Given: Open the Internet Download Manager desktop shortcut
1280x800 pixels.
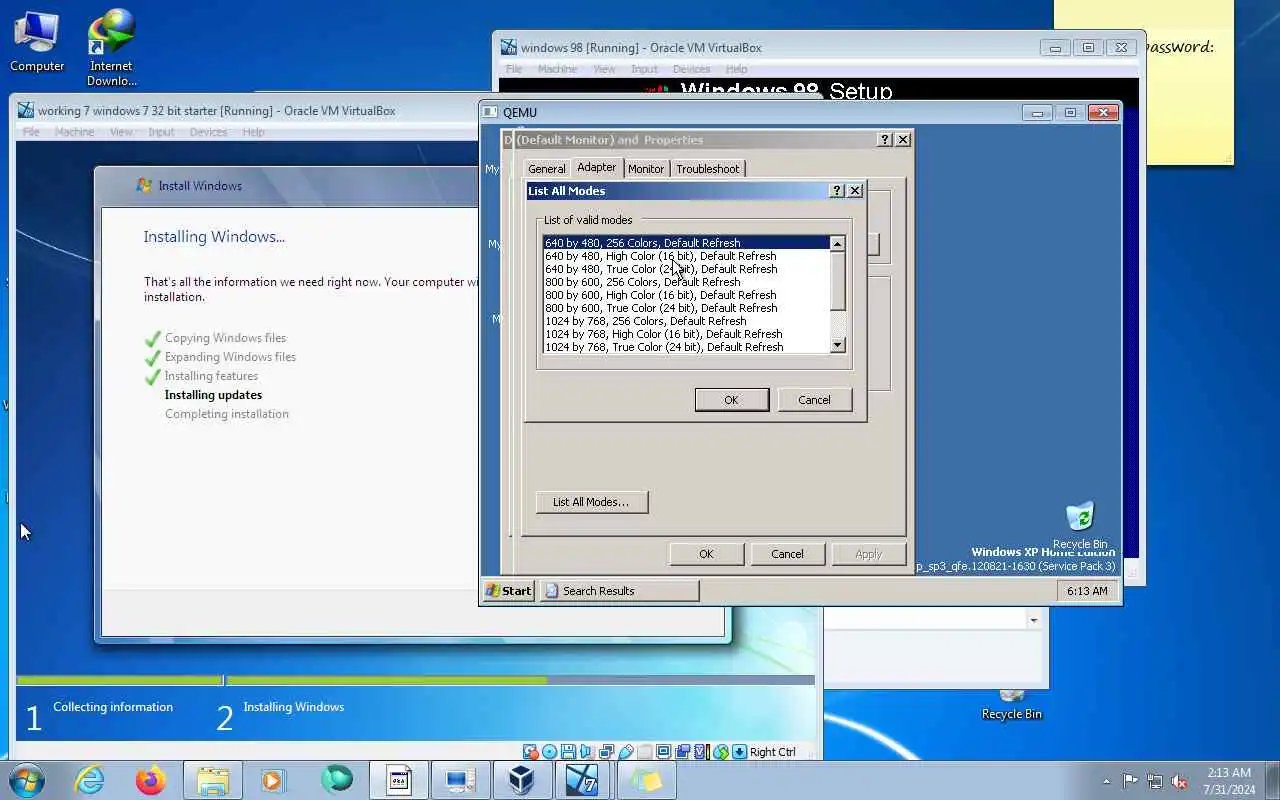Looking at the screenshot, I should click(x=111, y=47).
